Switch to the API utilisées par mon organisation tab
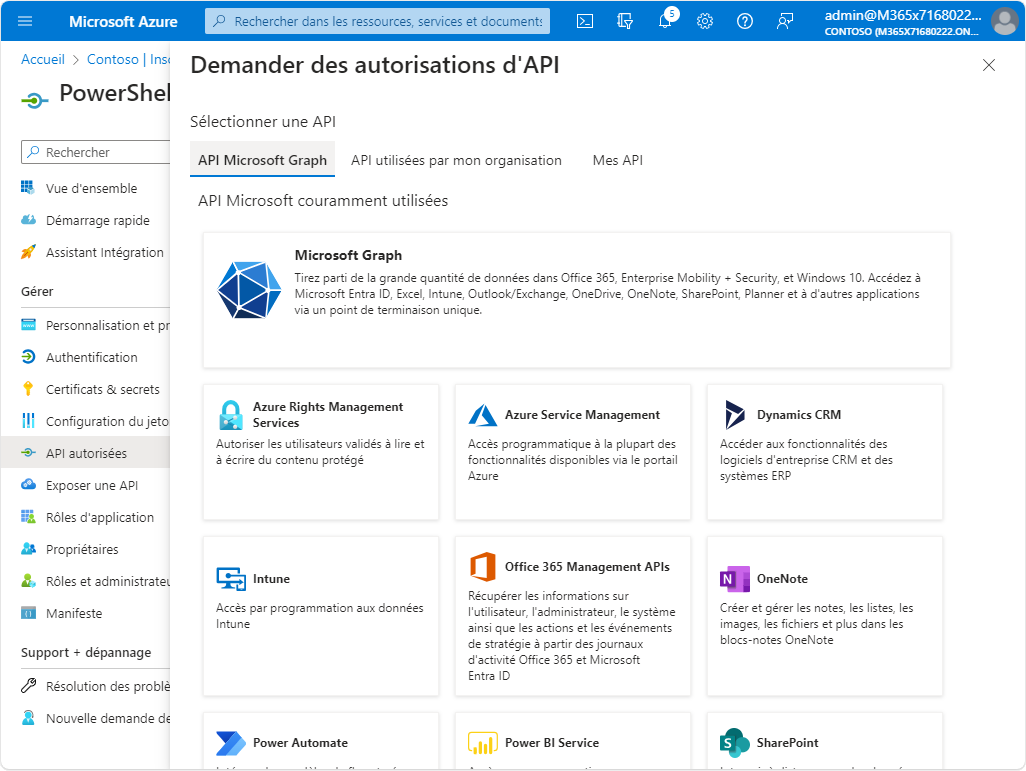The image size is (1026, 771). [456, 160]
